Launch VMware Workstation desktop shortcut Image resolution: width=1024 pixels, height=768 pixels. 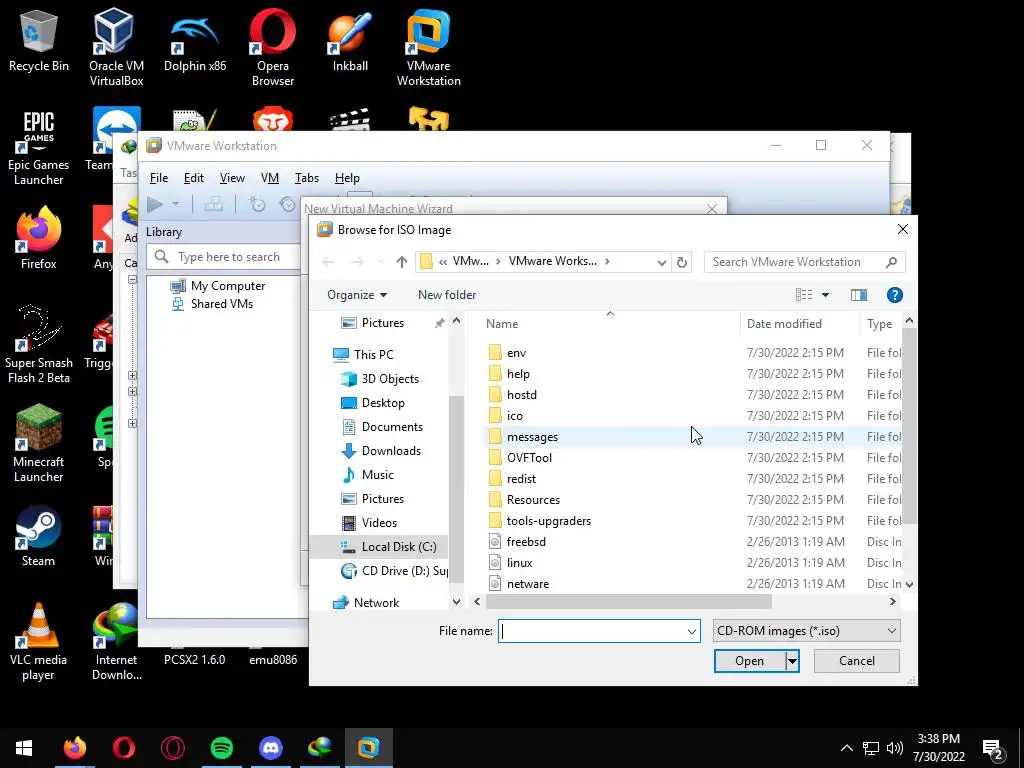(428, 47)
